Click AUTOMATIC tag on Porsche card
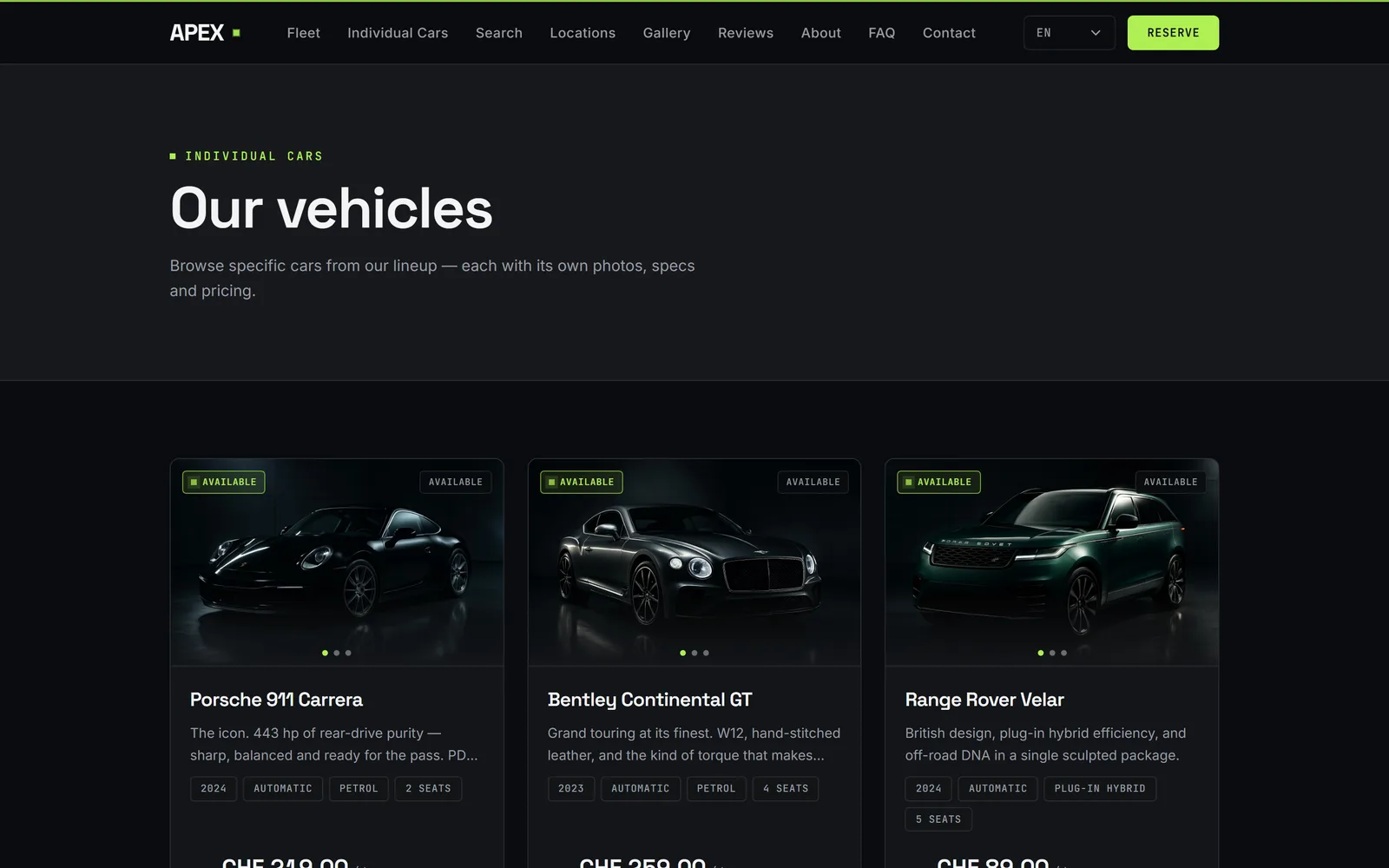 [283, 788]
